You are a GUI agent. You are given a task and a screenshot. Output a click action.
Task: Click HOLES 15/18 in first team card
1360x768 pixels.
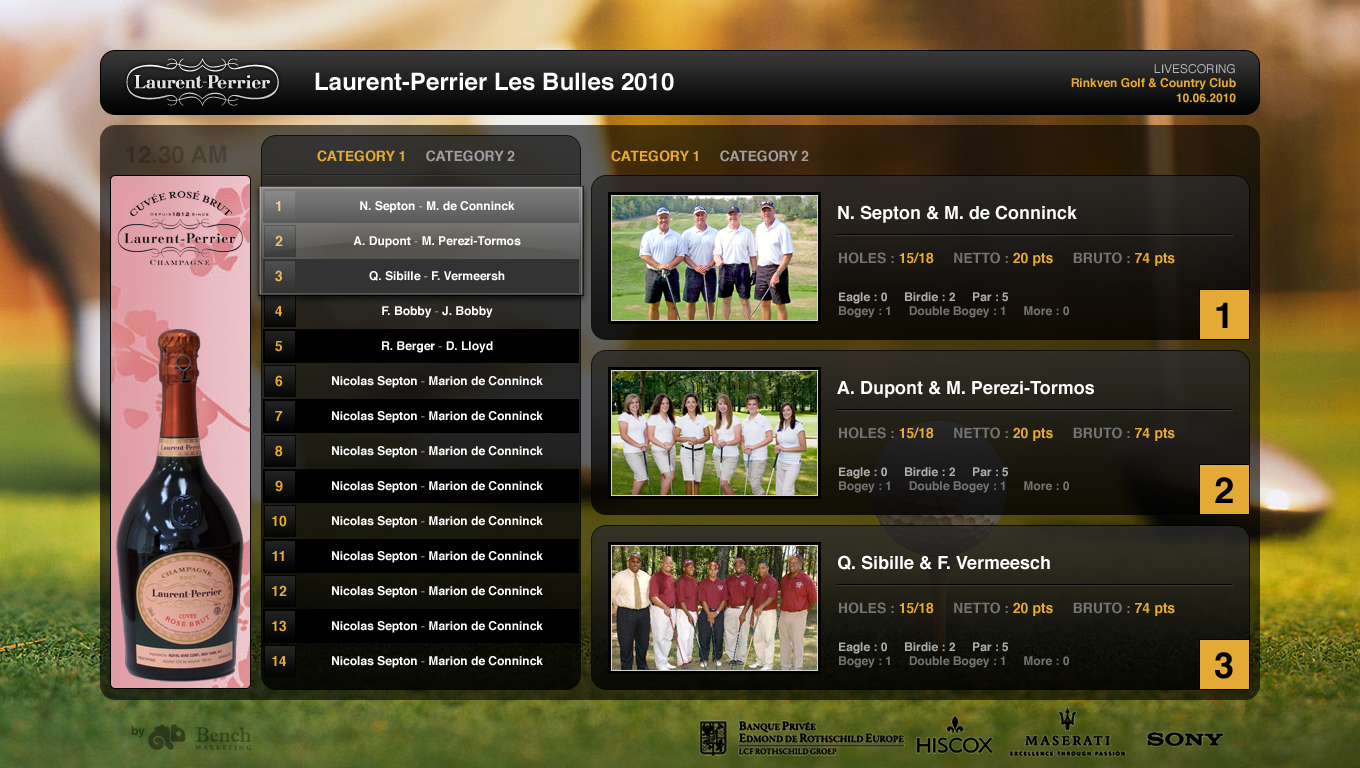click(x=886, y=258)
